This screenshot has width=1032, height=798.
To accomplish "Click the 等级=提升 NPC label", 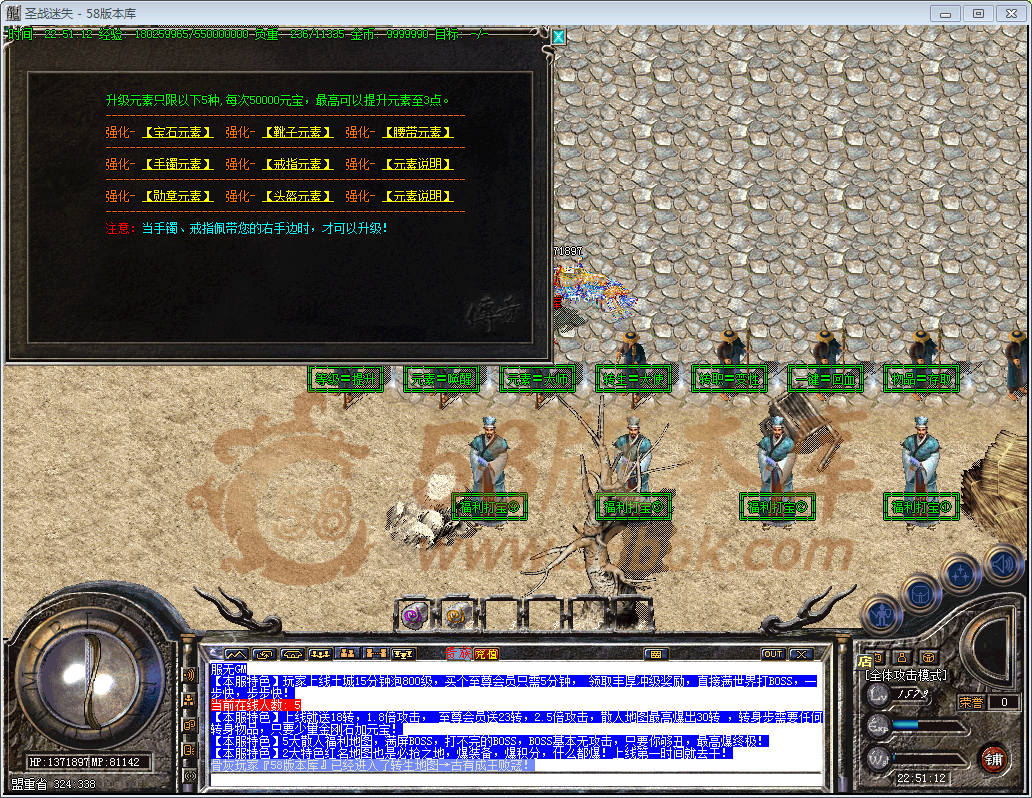I will coord(346,379).
